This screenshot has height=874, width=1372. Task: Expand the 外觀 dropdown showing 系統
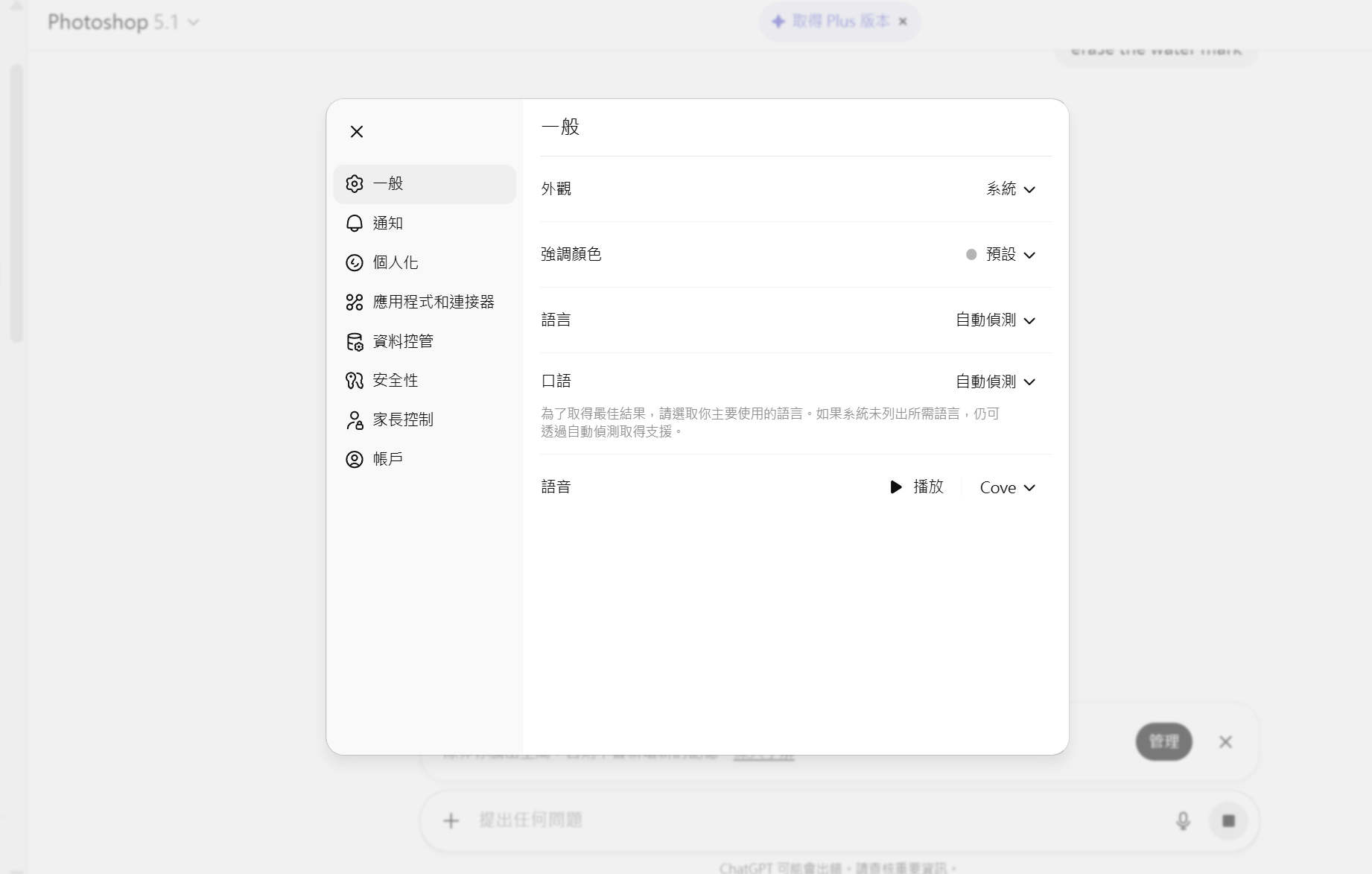pyautogui.click(x=1011, y=189)
